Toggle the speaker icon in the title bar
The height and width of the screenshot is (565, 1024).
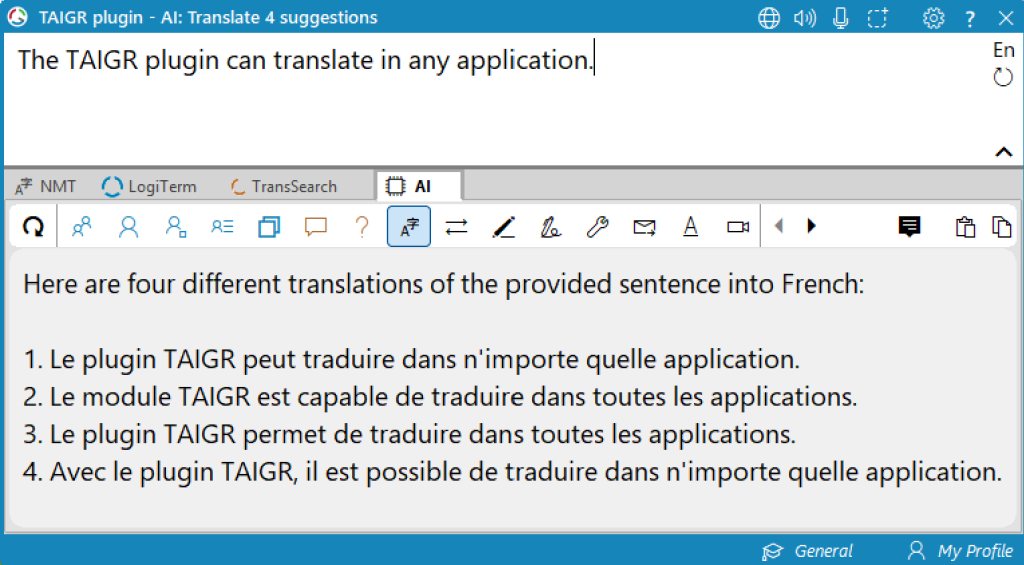tap(805, 18)
